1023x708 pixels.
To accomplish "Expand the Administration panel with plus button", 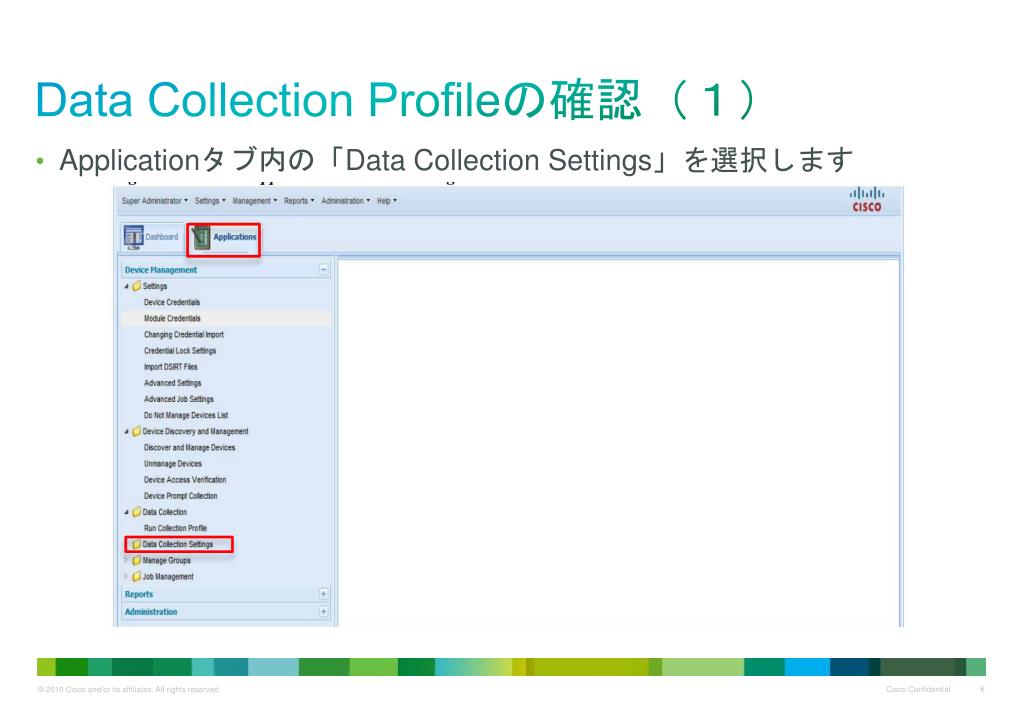I will [324, 611].
